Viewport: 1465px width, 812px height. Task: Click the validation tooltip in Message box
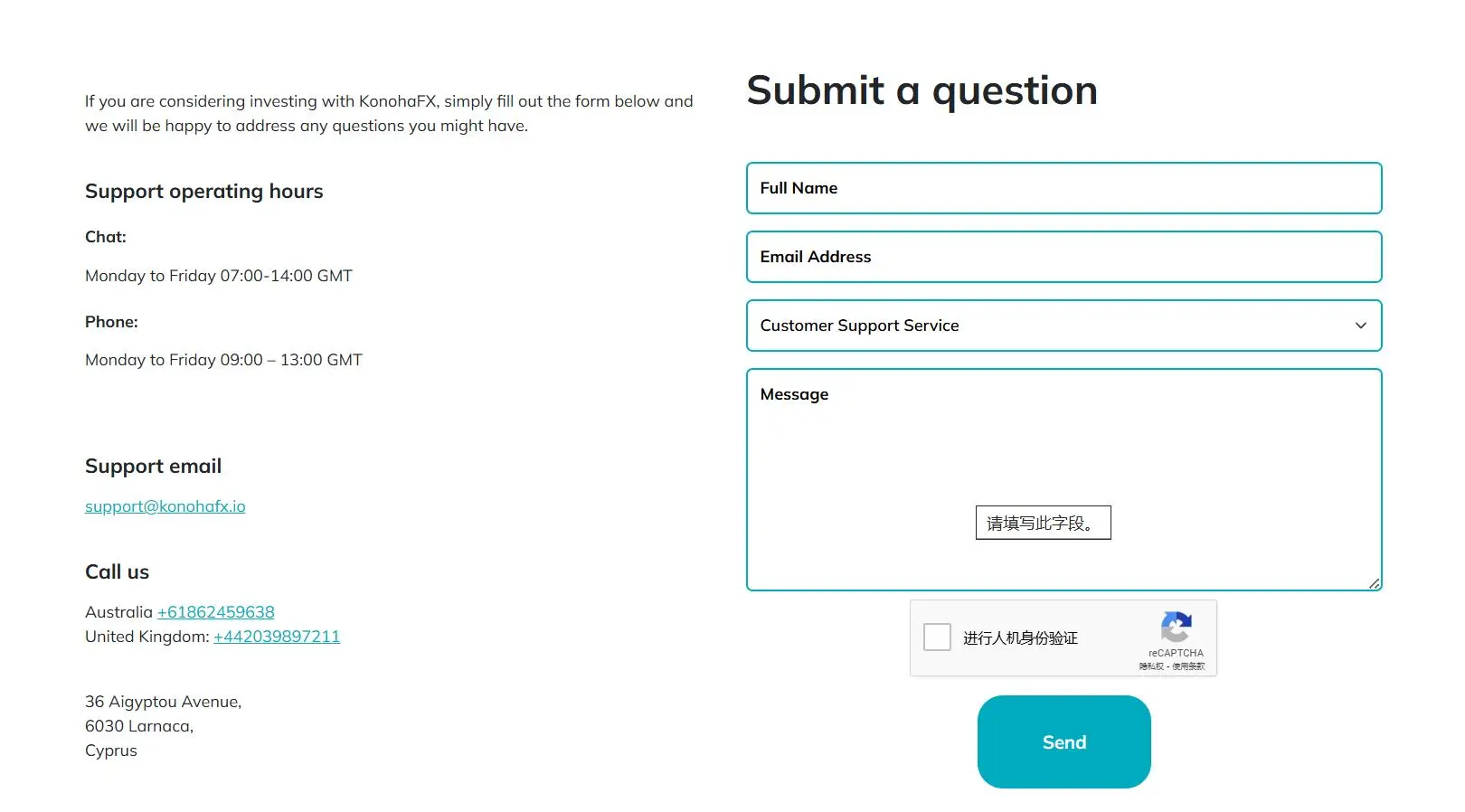[1043, 523]
